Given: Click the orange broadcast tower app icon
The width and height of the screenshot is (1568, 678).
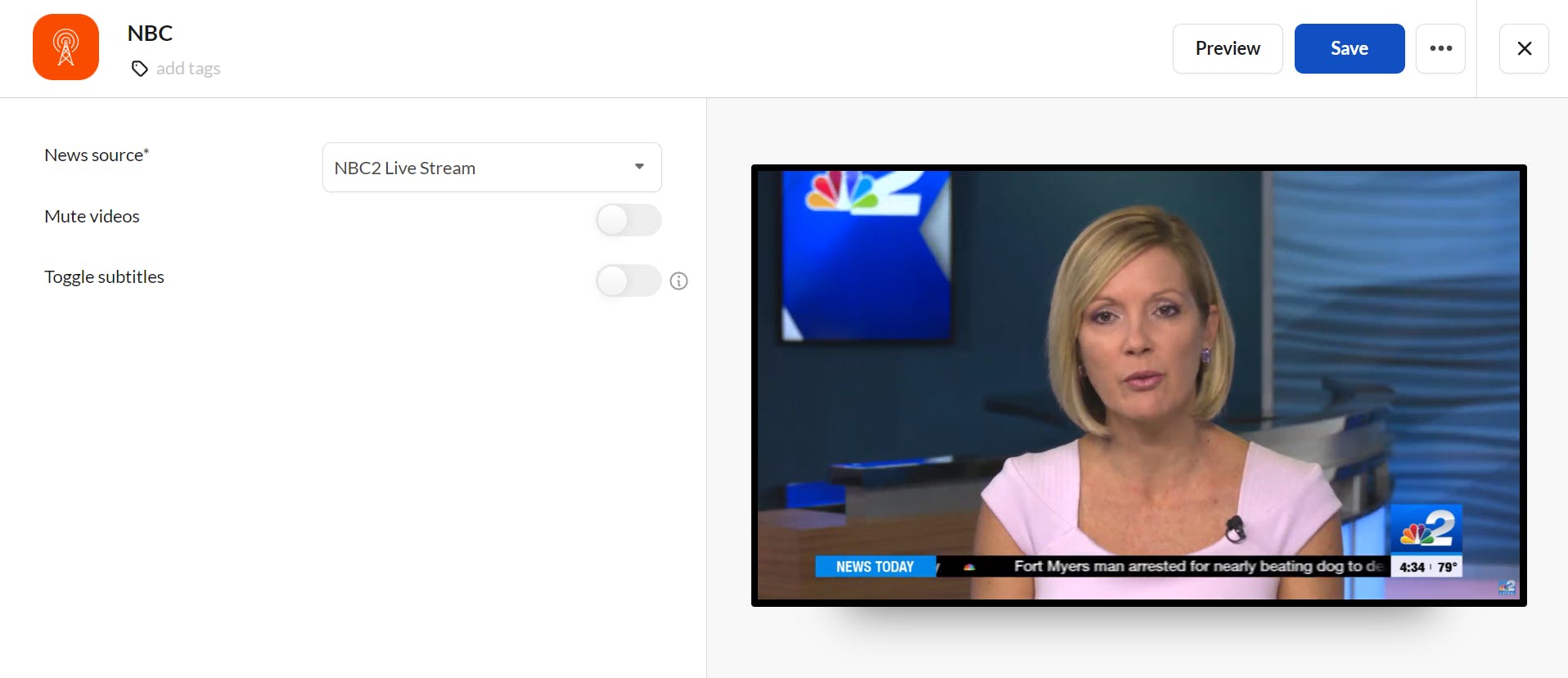Looking at the screenshot, I should (x=65, y=47).
